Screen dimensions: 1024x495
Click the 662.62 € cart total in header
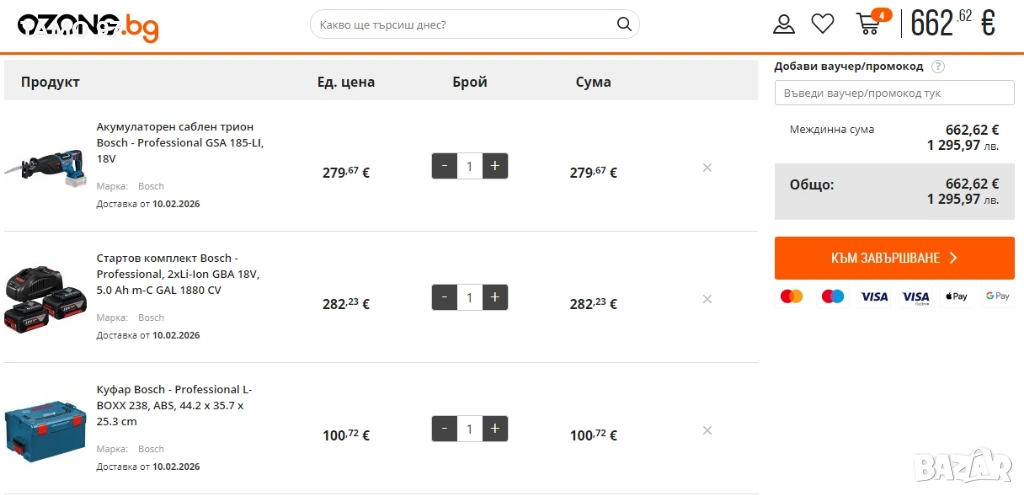click(953, 24)
